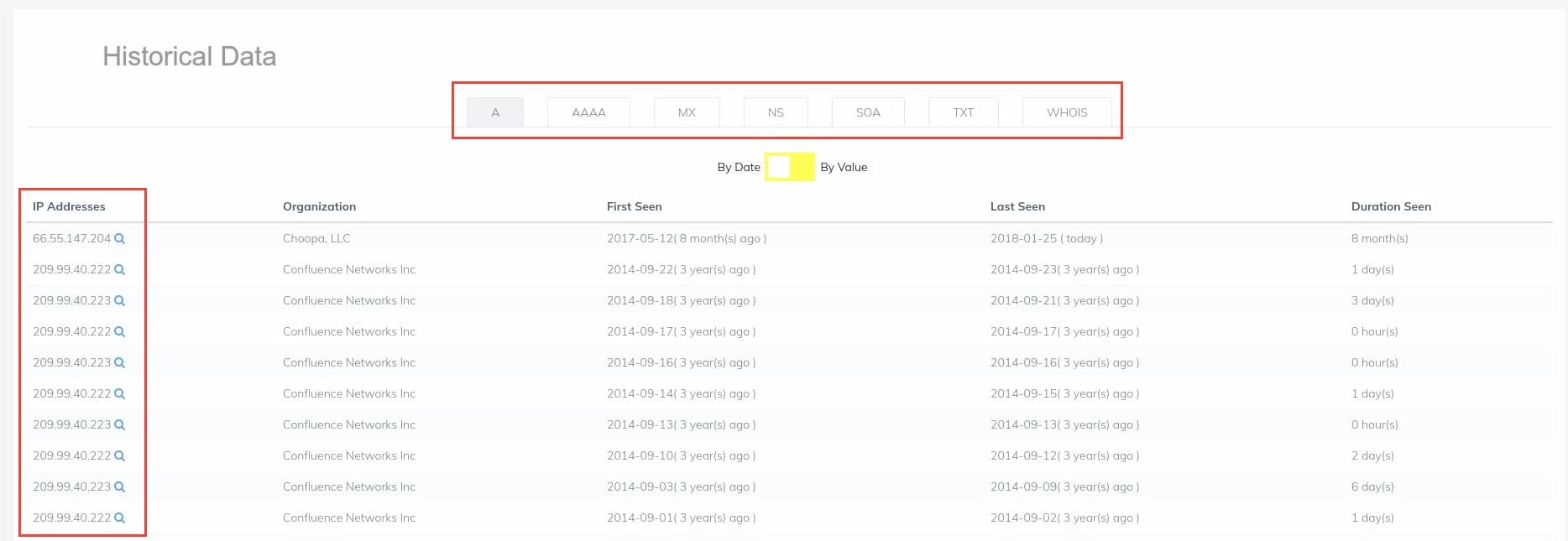The height and width of the screenshot is (541, 1568).
Task: Click magnifier icon in row first seen 2014-09-22
Action: coord(120,270)
